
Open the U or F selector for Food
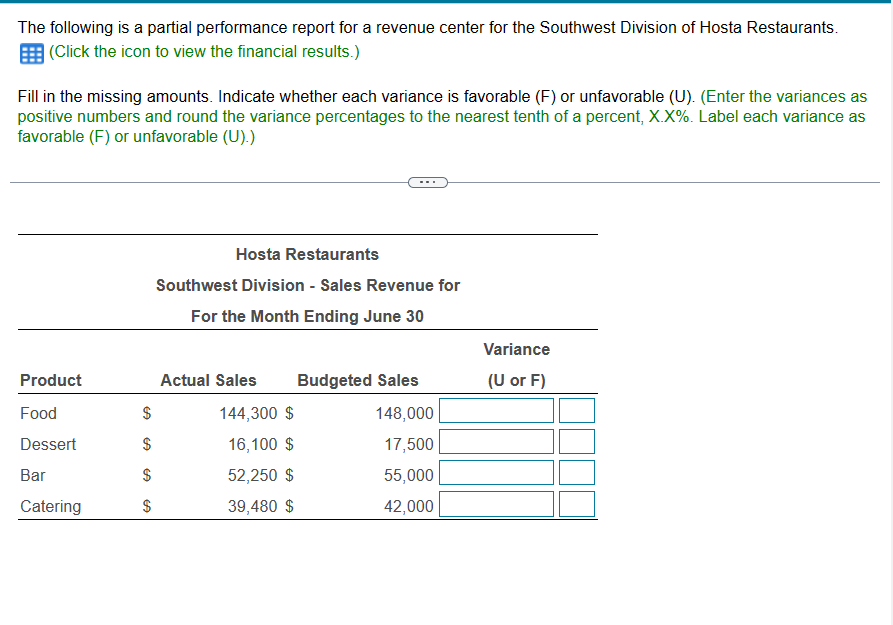578,410
